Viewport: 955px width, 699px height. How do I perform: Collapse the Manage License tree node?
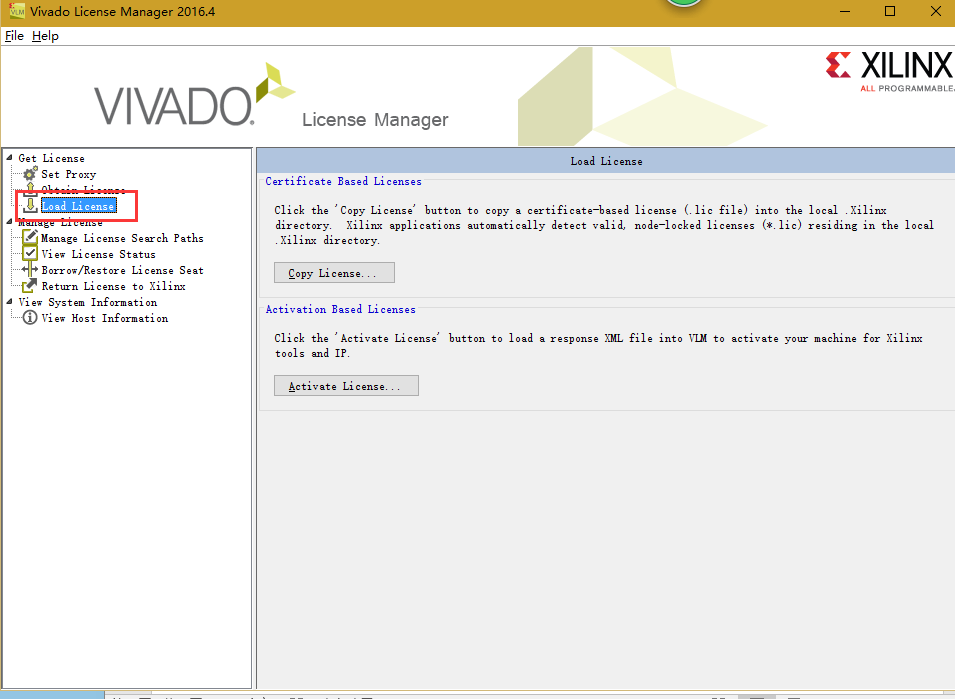coord(9,222)
